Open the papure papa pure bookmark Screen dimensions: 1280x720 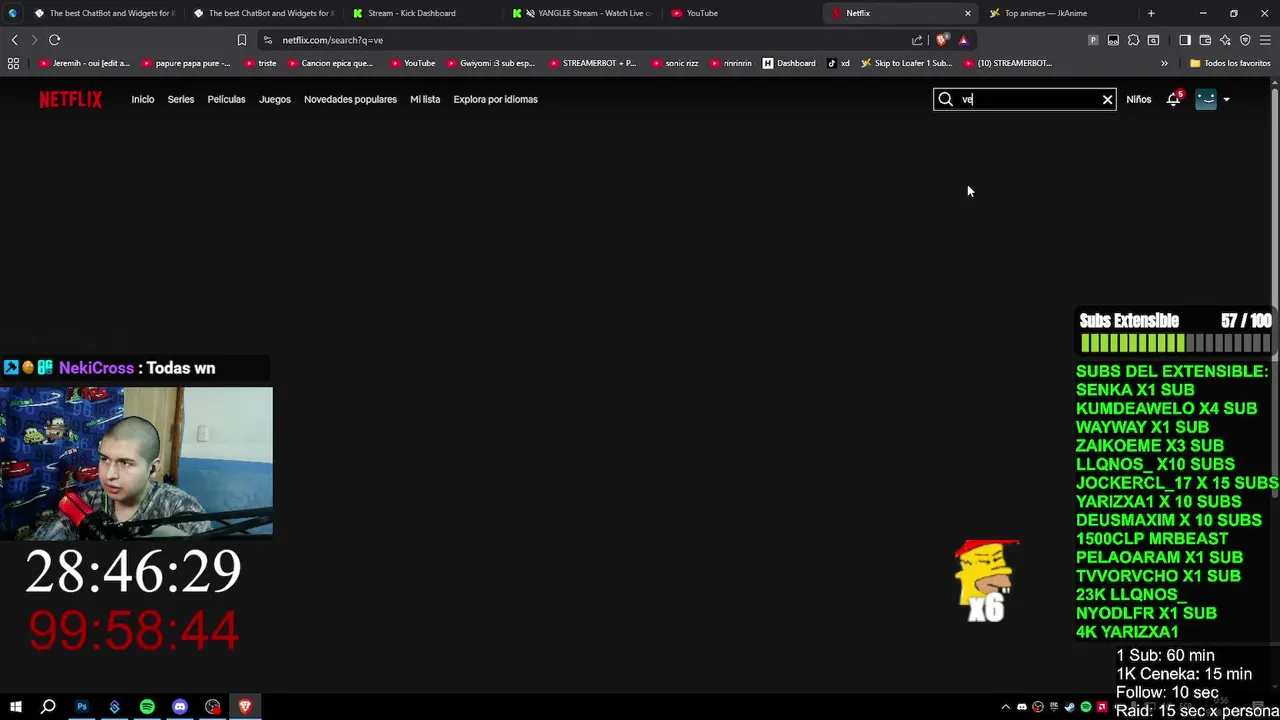pos(187,63)
